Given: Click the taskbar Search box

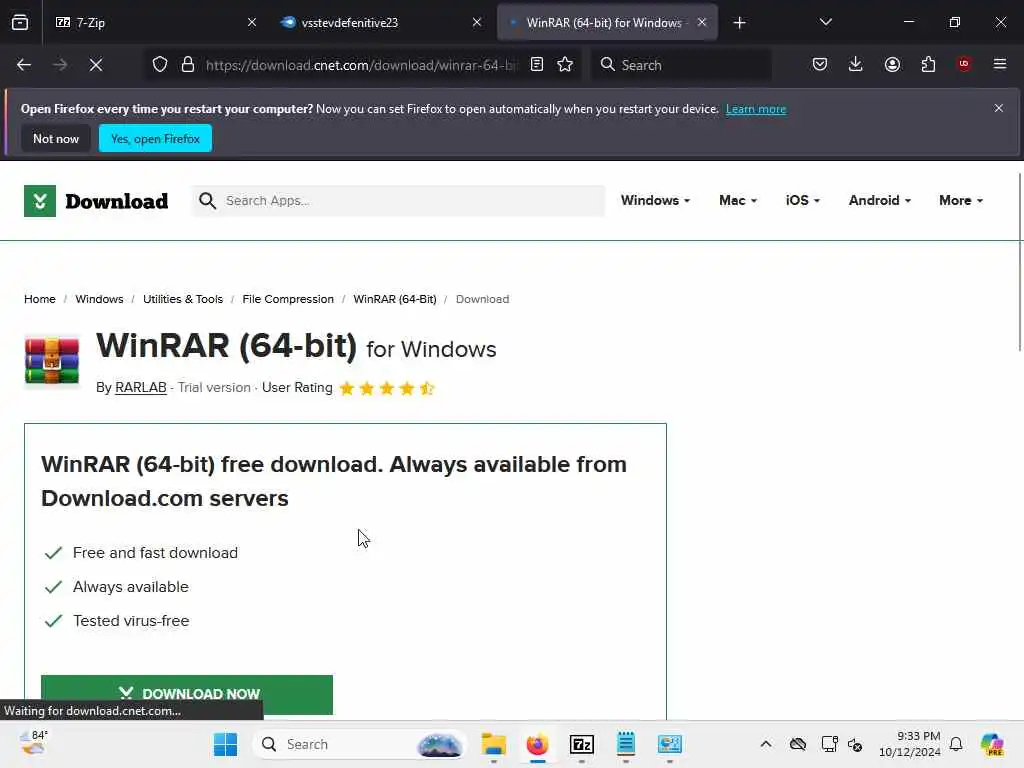Looking at the screenshot, I should tap(359, 744).
